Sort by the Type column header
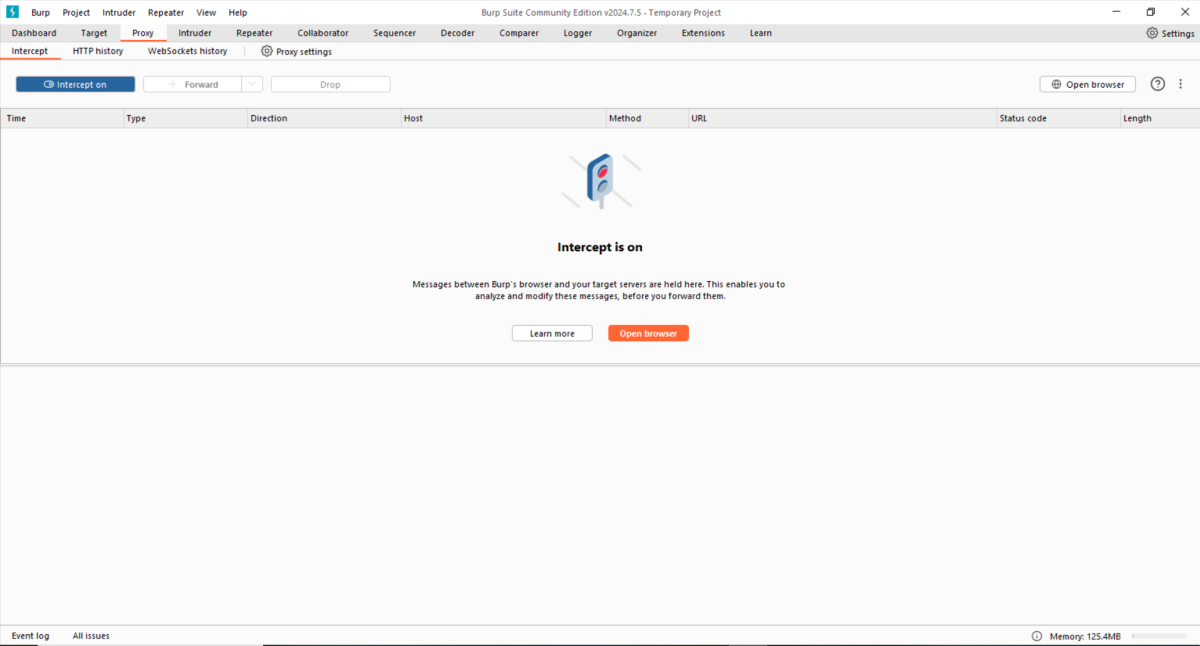Screen dimensions: 1200x646 point(185,118)
